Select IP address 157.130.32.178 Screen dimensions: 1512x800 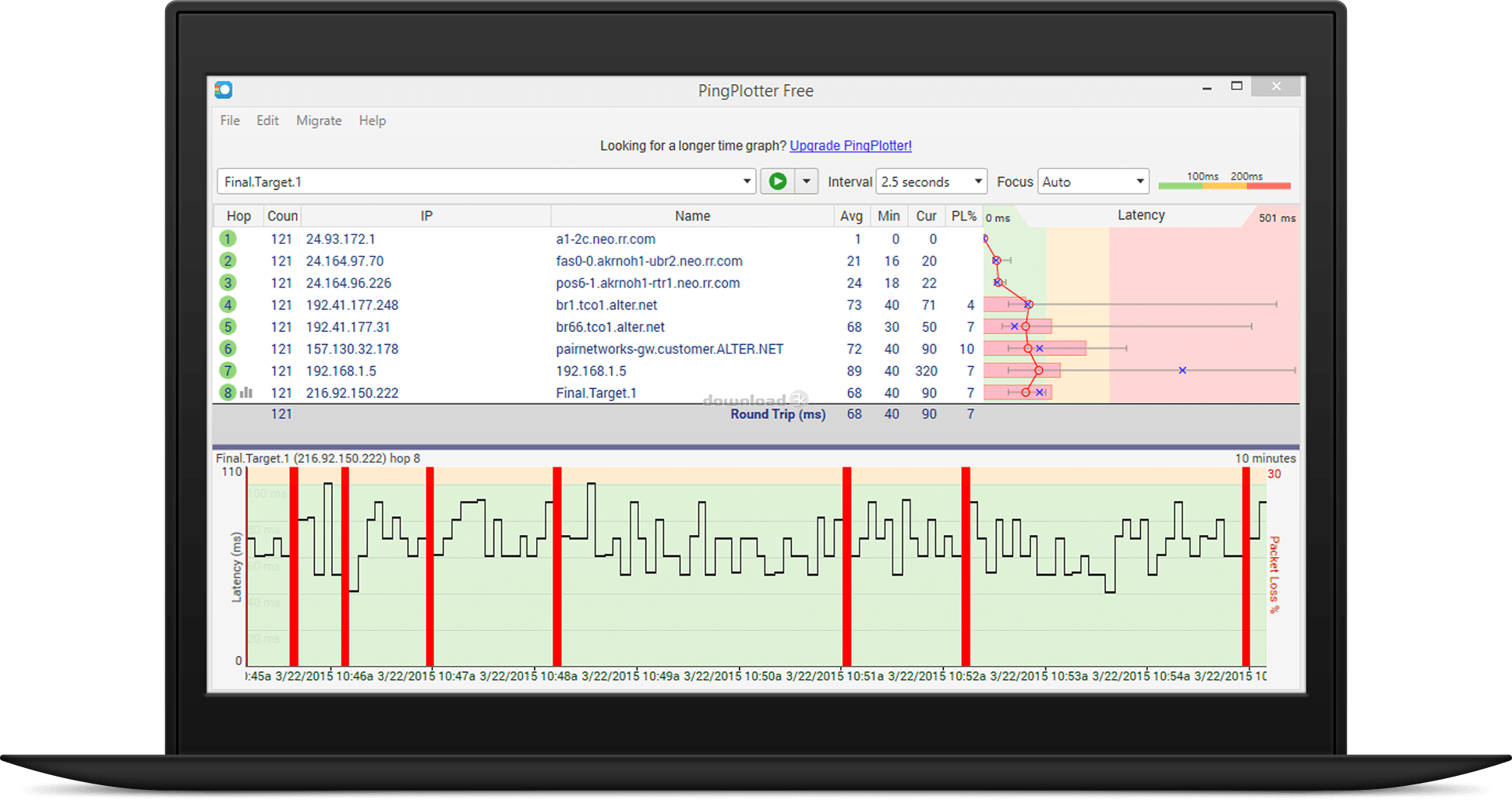click(x=352, y=349)
